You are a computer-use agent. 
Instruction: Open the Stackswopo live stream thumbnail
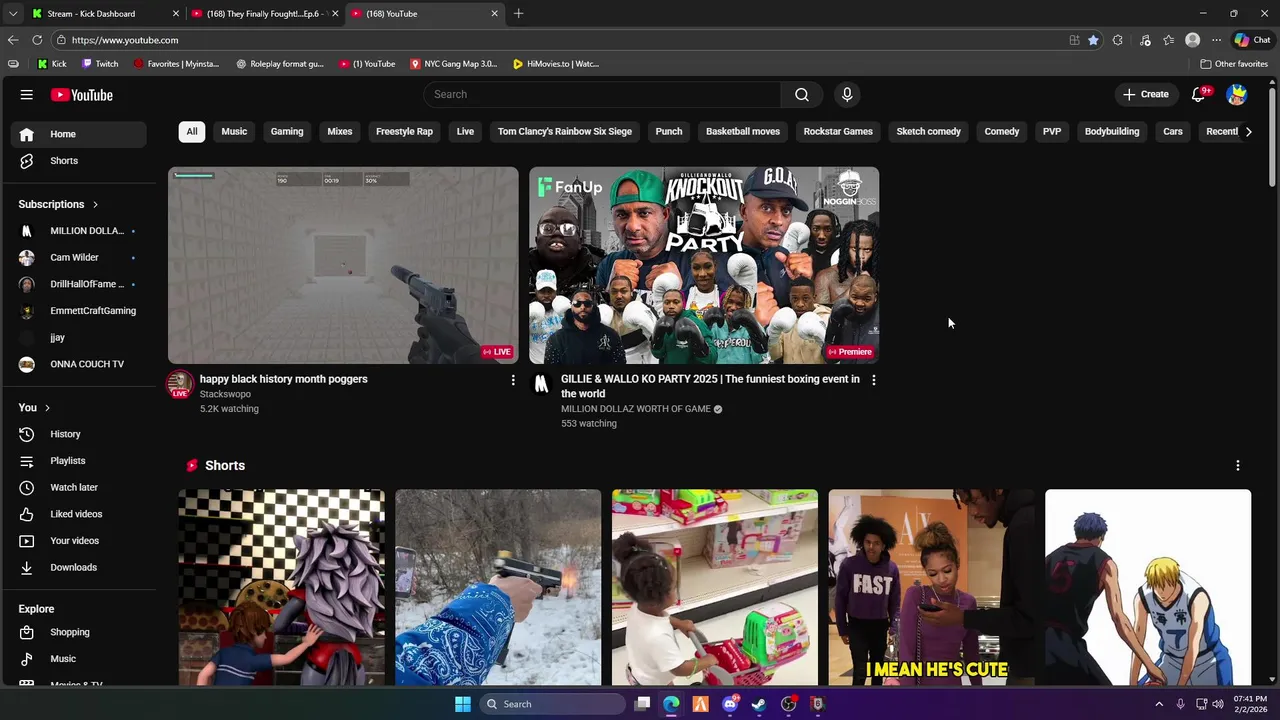(x=343, y=265)
